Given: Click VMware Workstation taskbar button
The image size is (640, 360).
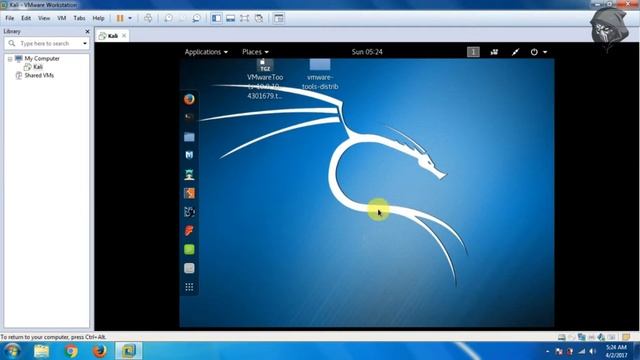Looking at the screenshot, I should [x=129, y=351].
